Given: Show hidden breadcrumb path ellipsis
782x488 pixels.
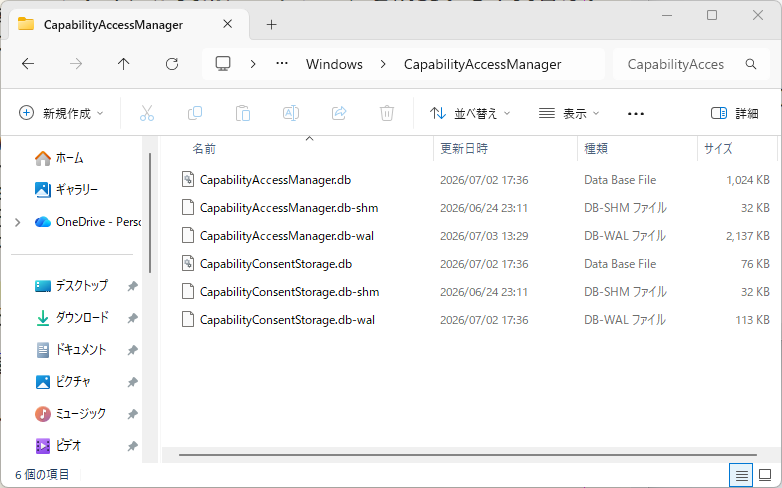Looking at the screenshot, I should tap(282, 63).
